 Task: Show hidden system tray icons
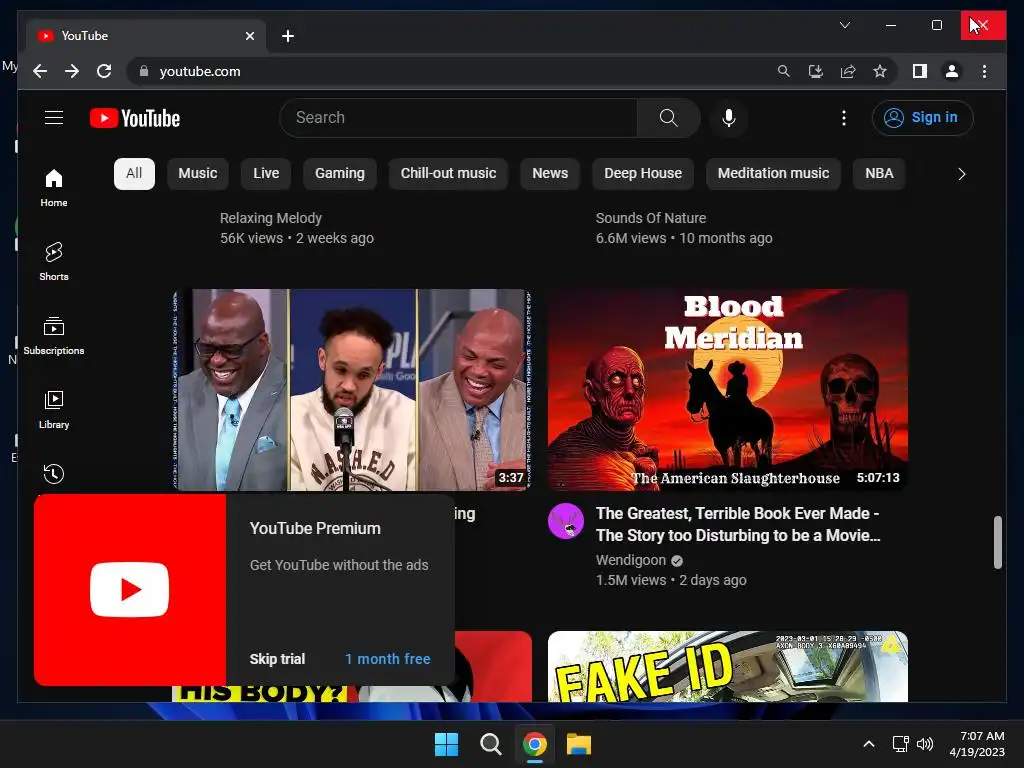coord(869,744)
